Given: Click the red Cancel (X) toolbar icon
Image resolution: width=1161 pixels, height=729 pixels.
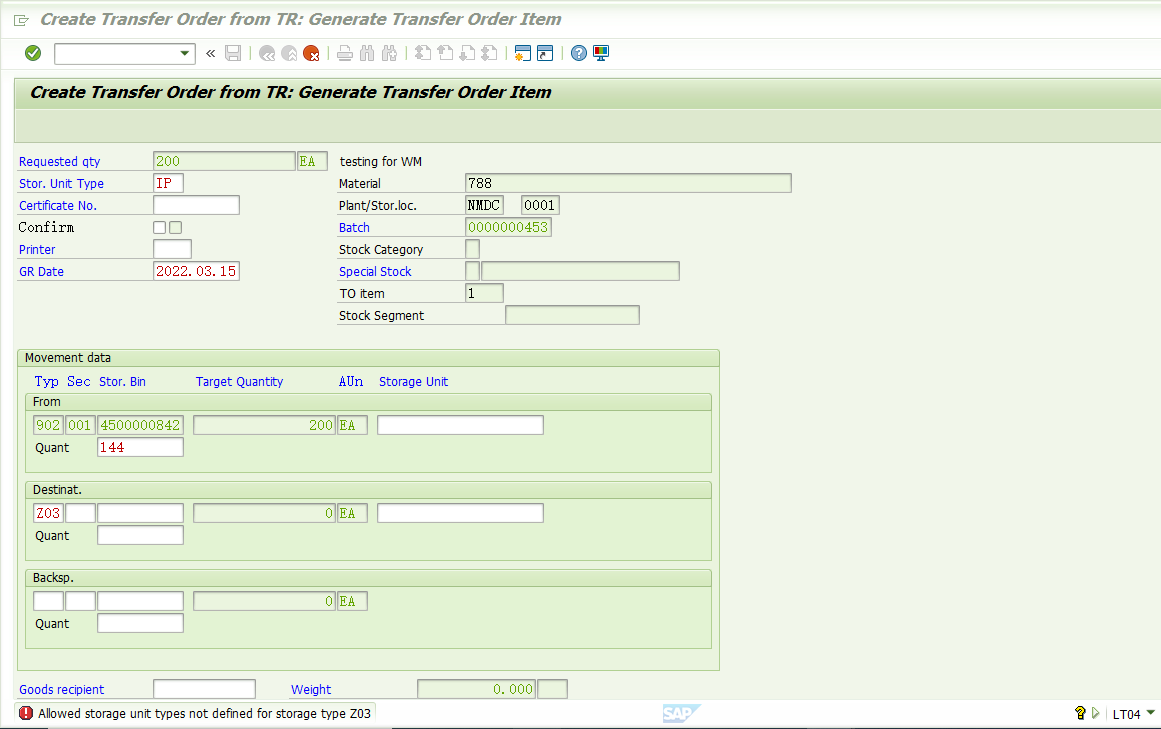Looking at the screenshot, I should click(311, 53).
